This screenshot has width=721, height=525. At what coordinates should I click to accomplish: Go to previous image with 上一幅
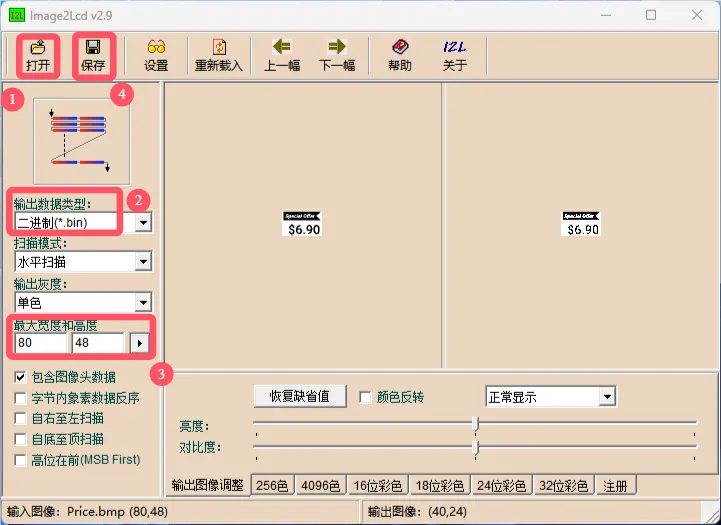pyautogui.click(x=282, y=55)
